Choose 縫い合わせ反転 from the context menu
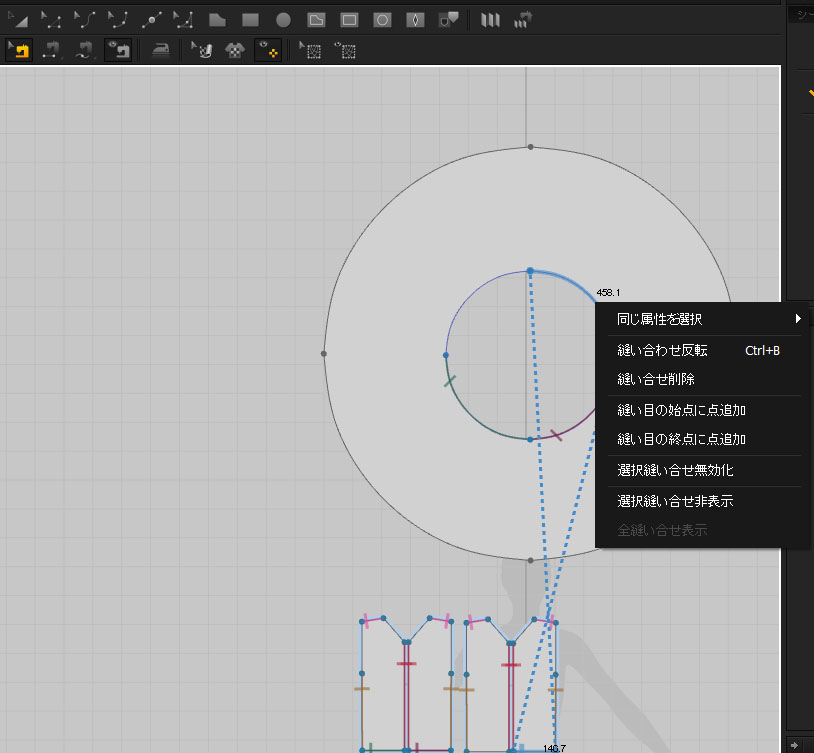 (x=662, y=350)
